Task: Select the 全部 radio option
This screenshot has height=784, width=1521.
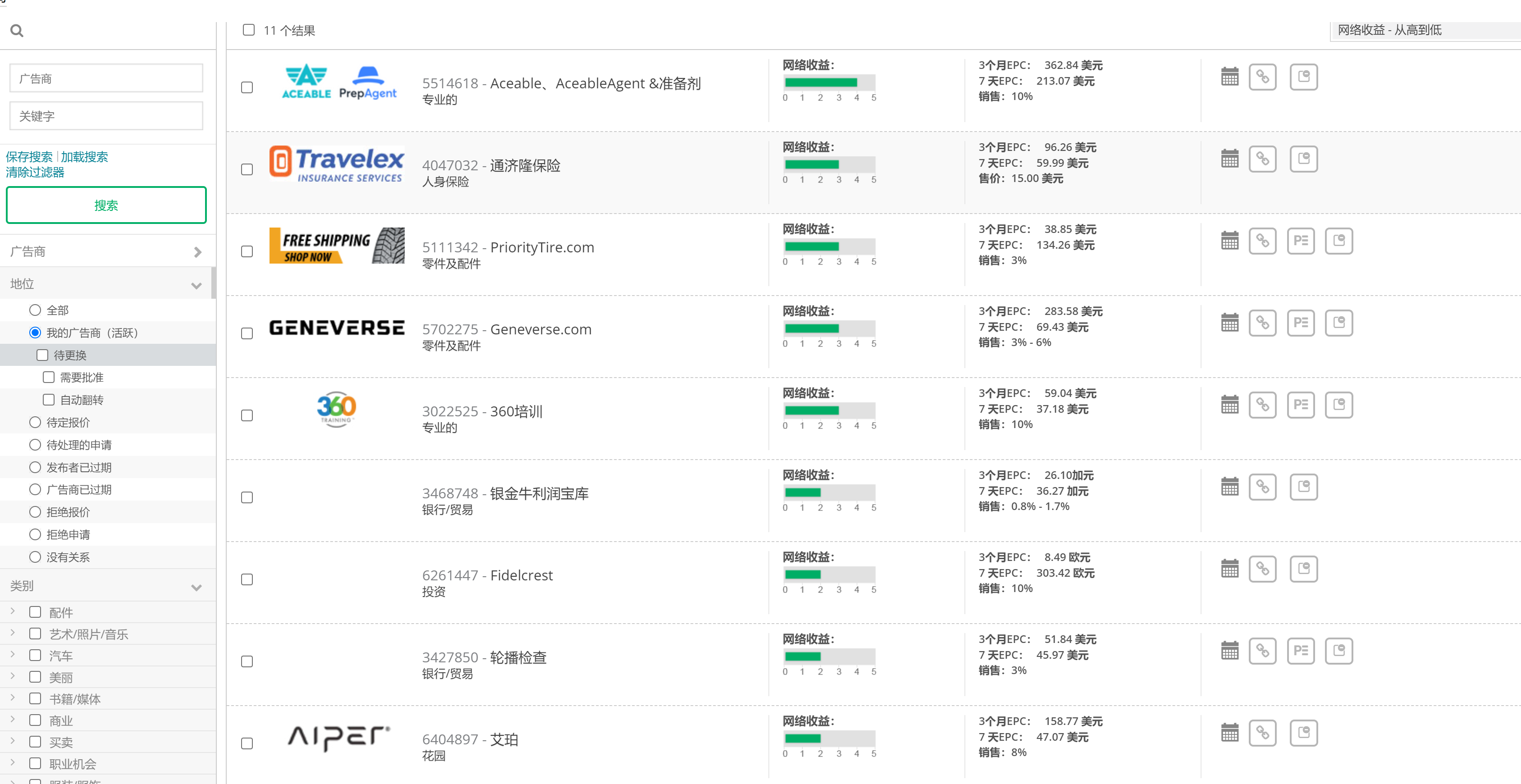Action: pos(35,310)
